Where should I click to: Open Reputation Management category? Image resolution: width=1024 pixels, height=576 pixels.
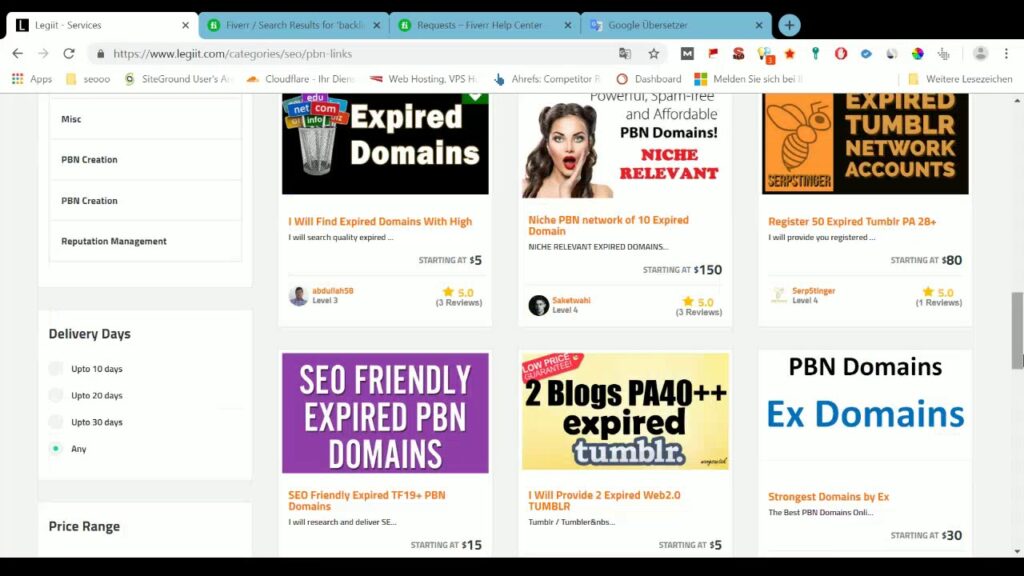click(145, 241)
